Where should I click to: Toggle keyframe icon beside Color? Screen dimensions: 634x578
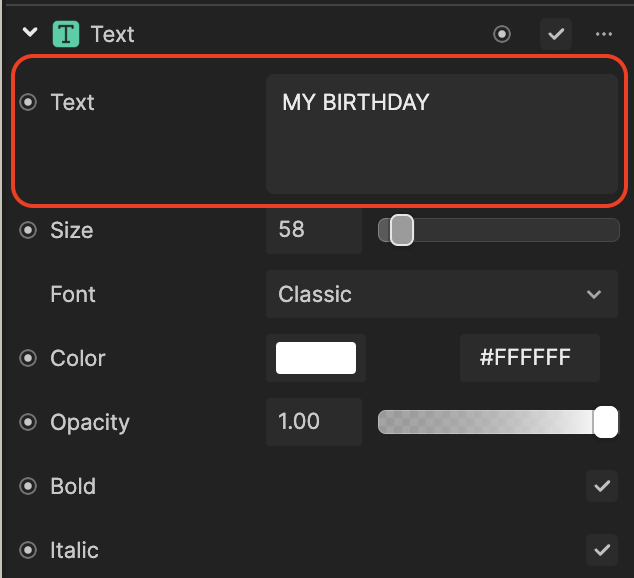coord(28,358)
